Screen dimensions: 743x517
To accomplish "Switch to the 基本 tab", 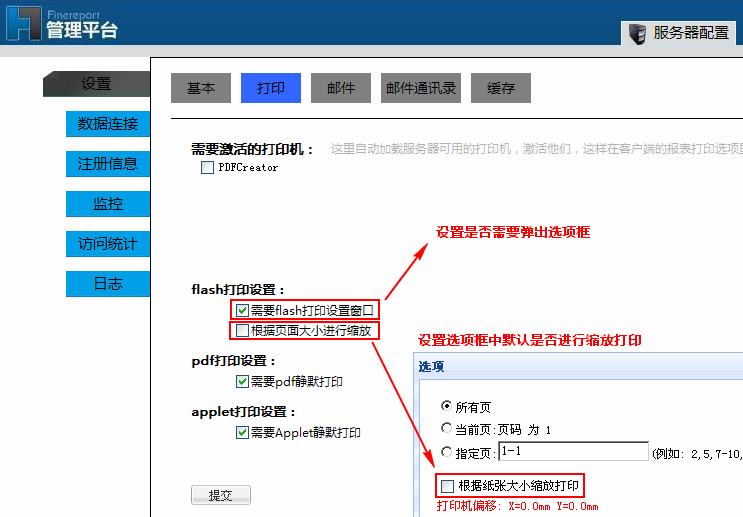I will (201, 88).
